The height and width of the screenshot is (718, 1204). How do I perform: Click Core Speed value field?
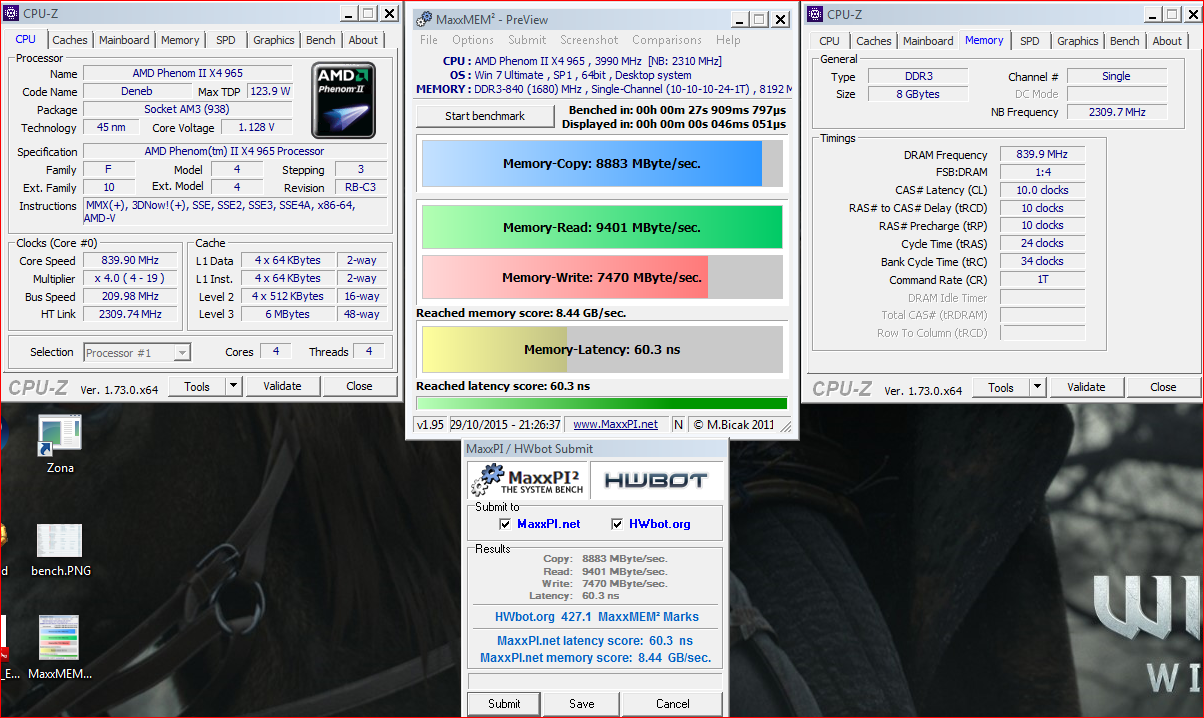[129, 260]
